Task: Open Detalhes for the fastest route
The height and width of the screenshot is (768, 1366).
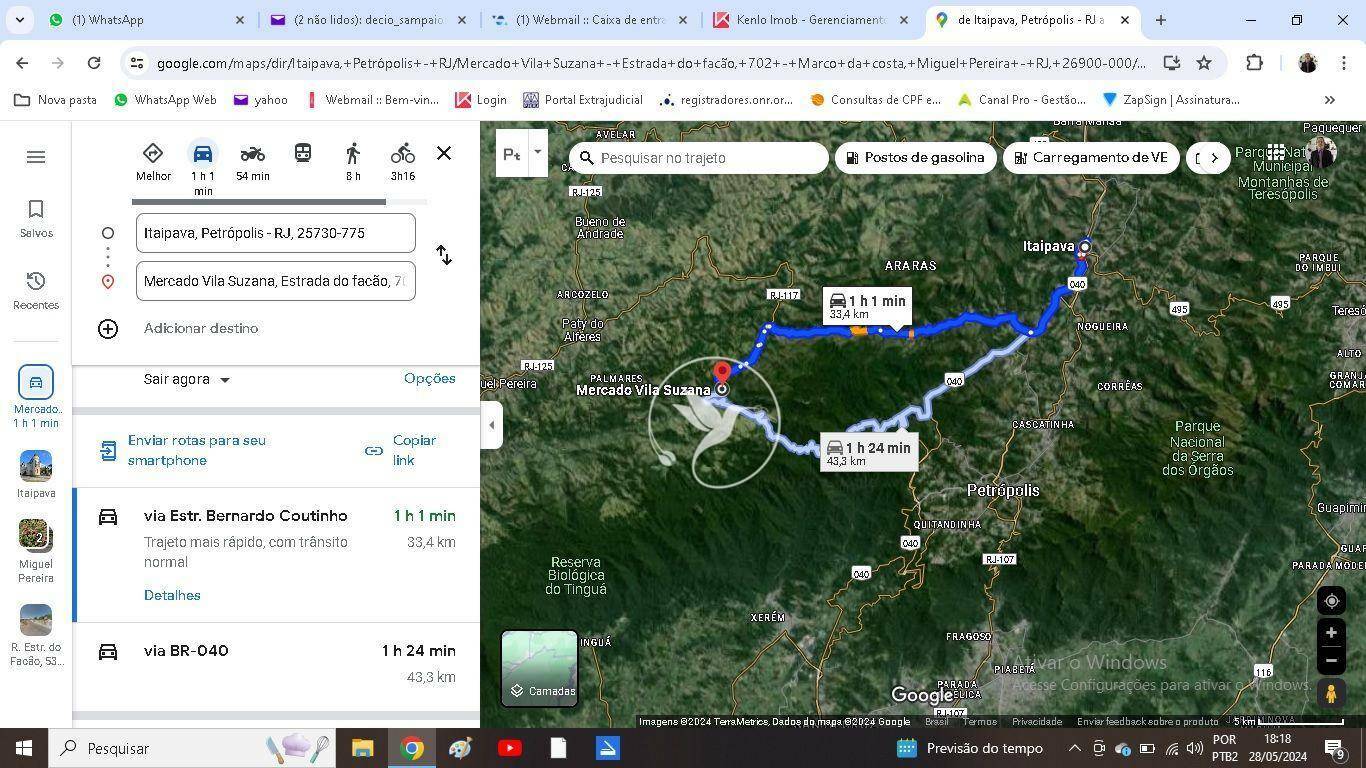Action: pyautogui.click(x=172, y=595)
